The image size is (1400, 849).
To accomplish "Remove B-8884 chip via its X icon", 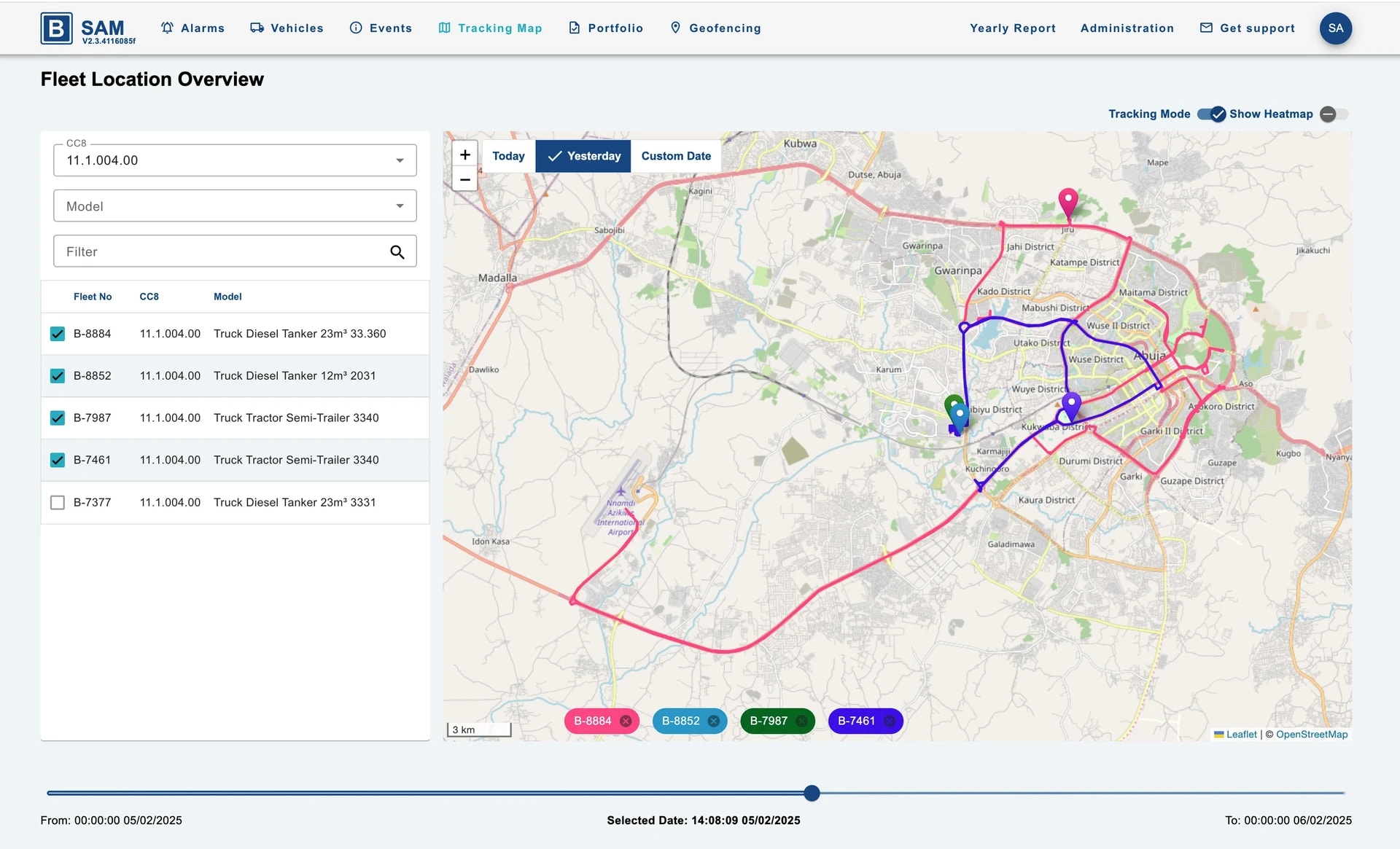I will point(626,721).
